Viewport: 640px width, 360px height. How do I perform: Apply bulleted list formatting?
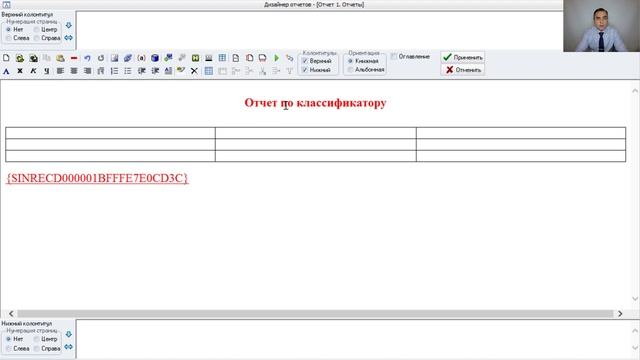tap(128, 71)
